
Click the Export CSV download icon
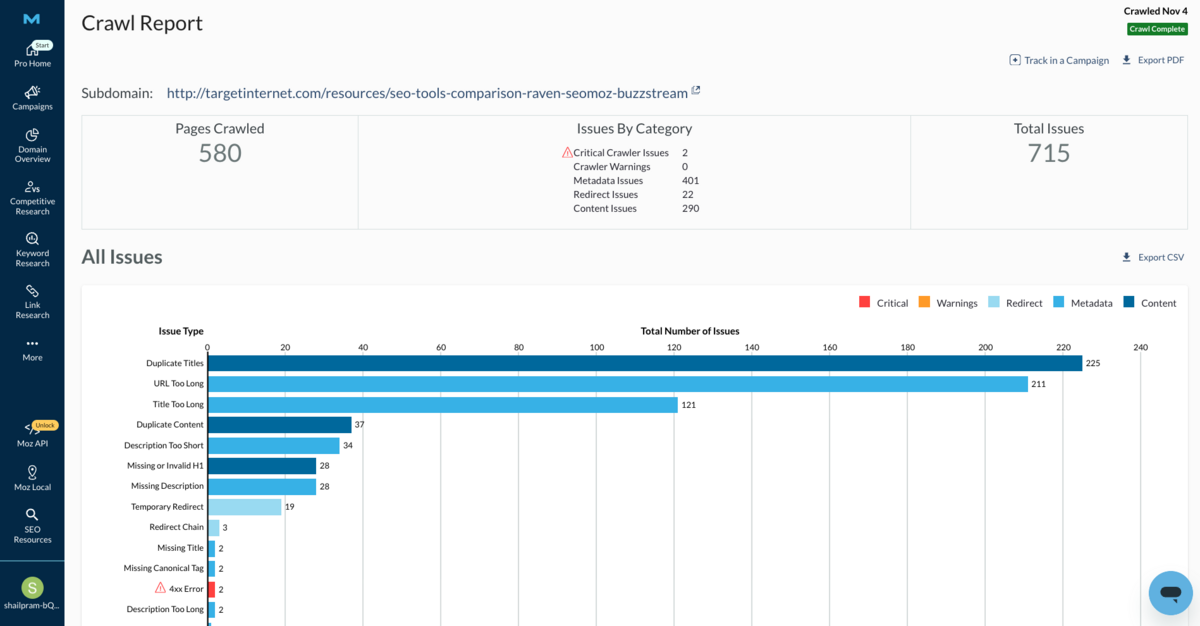[x=1127, y=257]
